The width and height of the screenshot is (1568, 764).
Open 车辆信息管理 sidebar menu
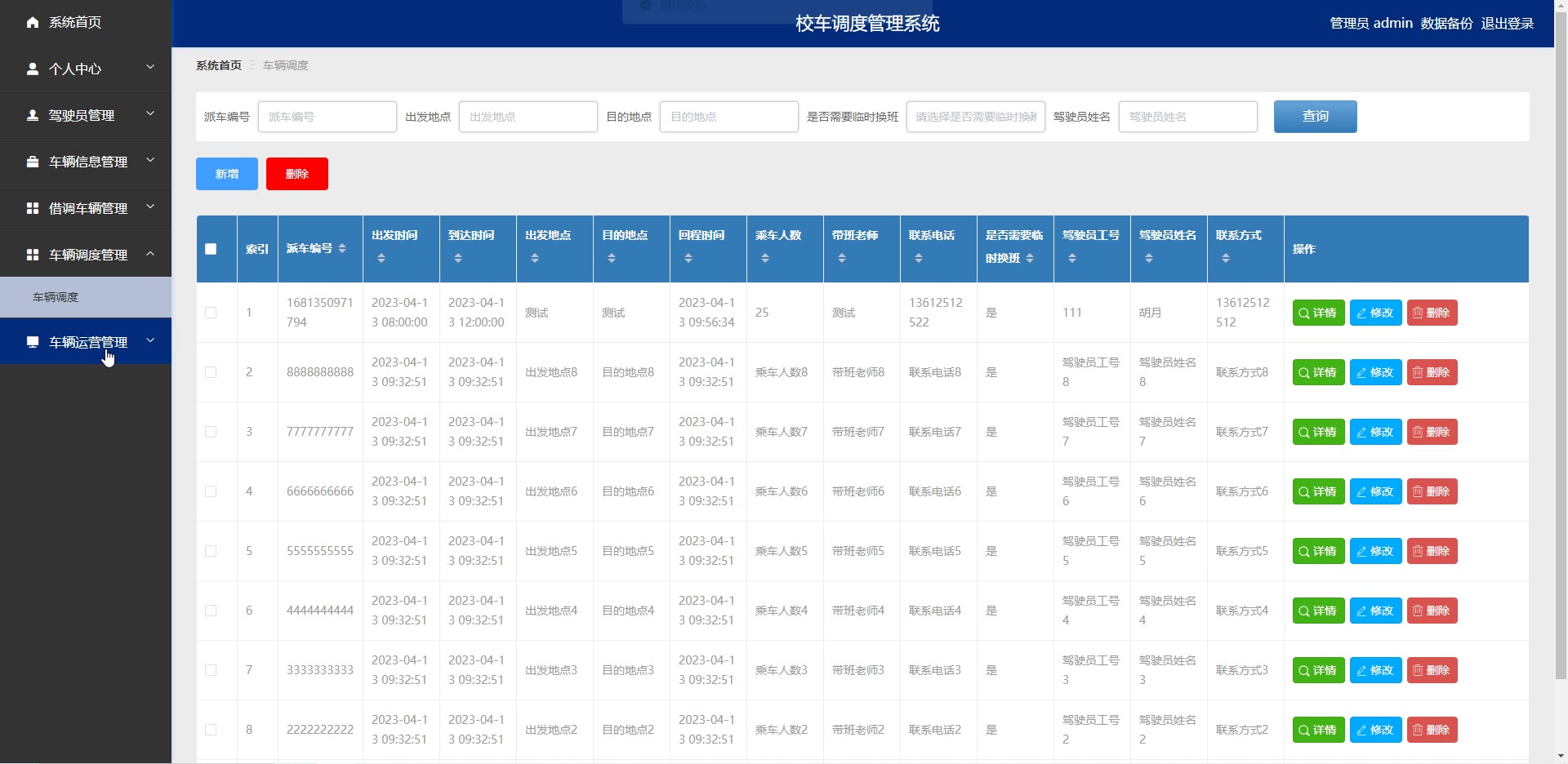(x=86, y=162)
